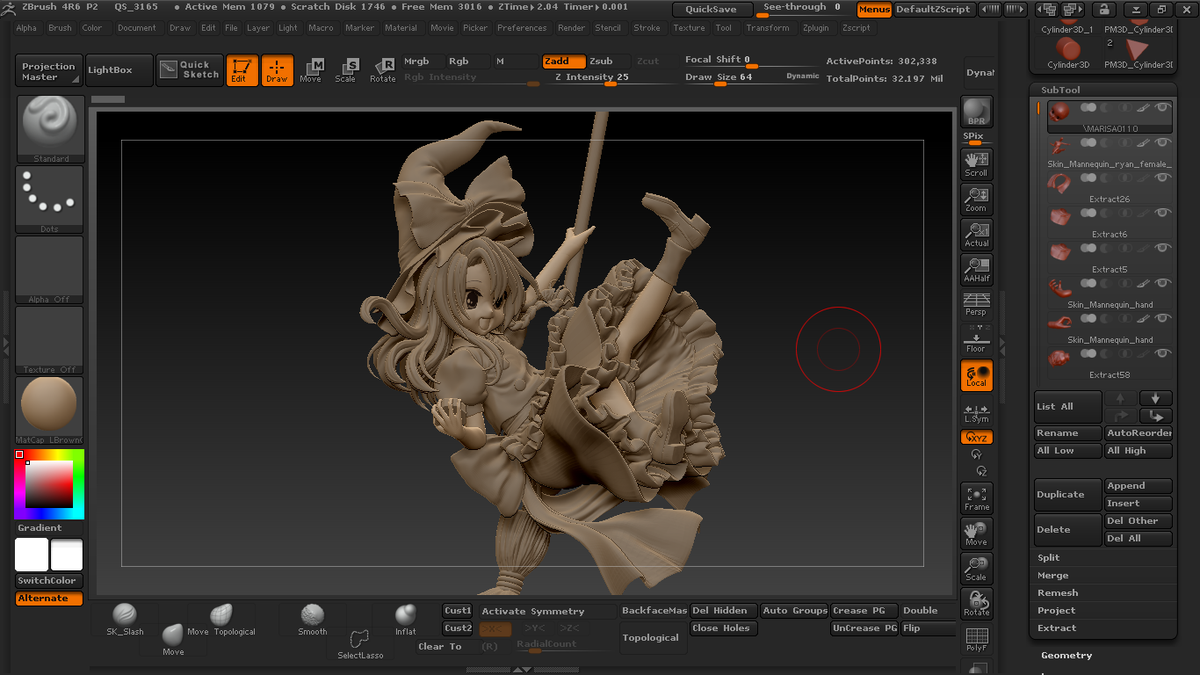Toggle Edit mode

241,70
